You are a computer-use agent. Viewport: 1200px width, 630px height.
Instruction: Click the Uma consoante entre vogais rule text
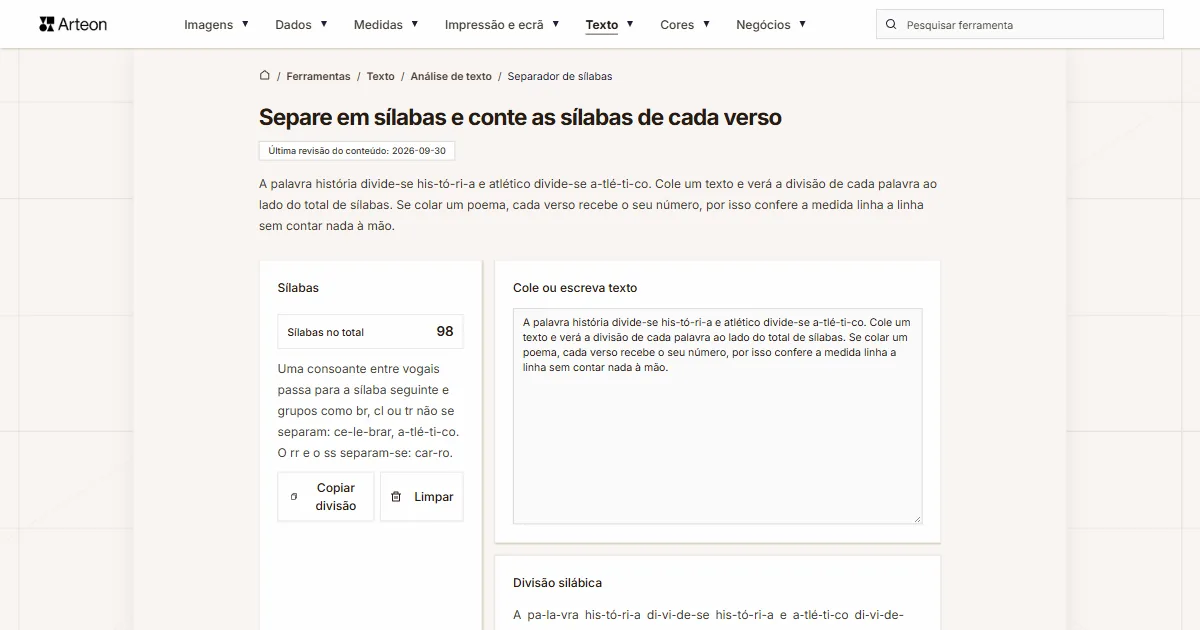368,411
